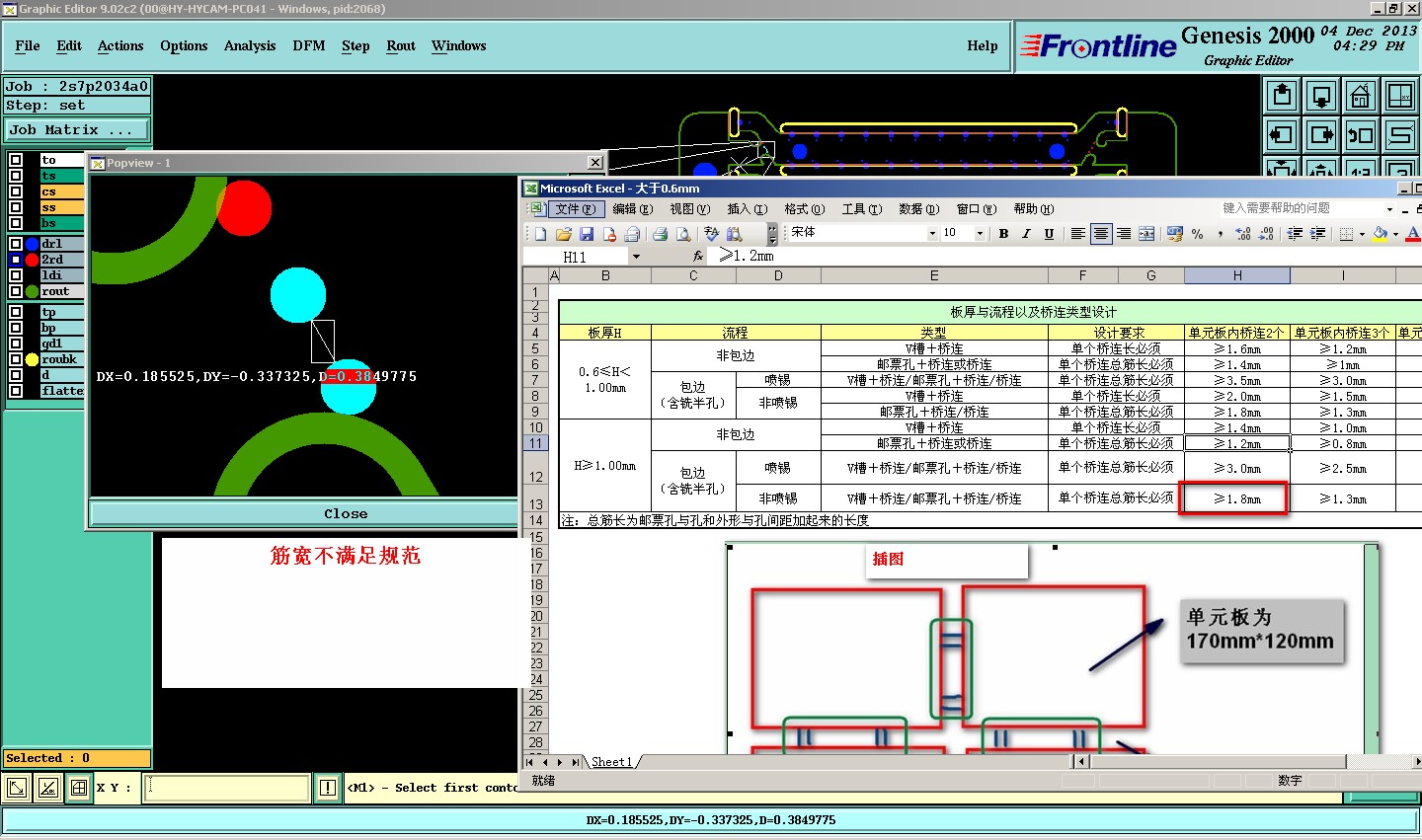Click Merge and Center icon in Excel

point(1146,234)
